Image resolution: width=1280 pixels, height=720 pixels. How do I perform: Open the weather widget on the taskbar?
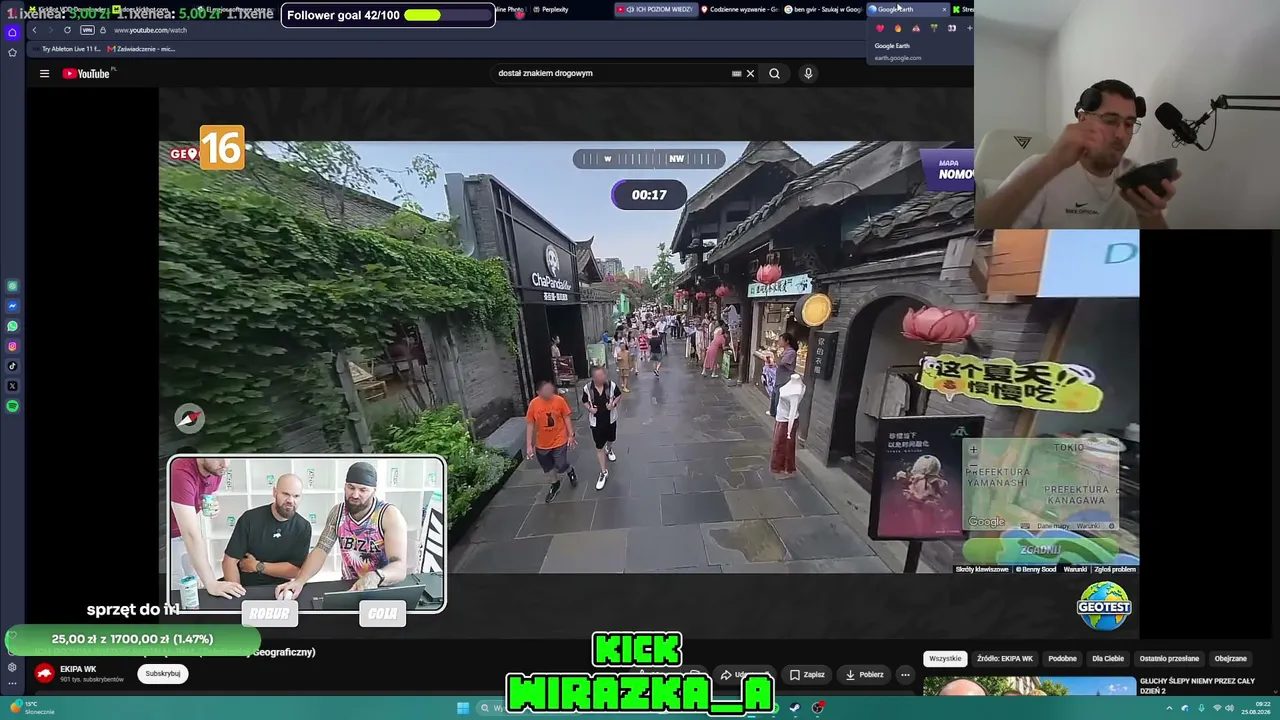(x=30, y=708)
